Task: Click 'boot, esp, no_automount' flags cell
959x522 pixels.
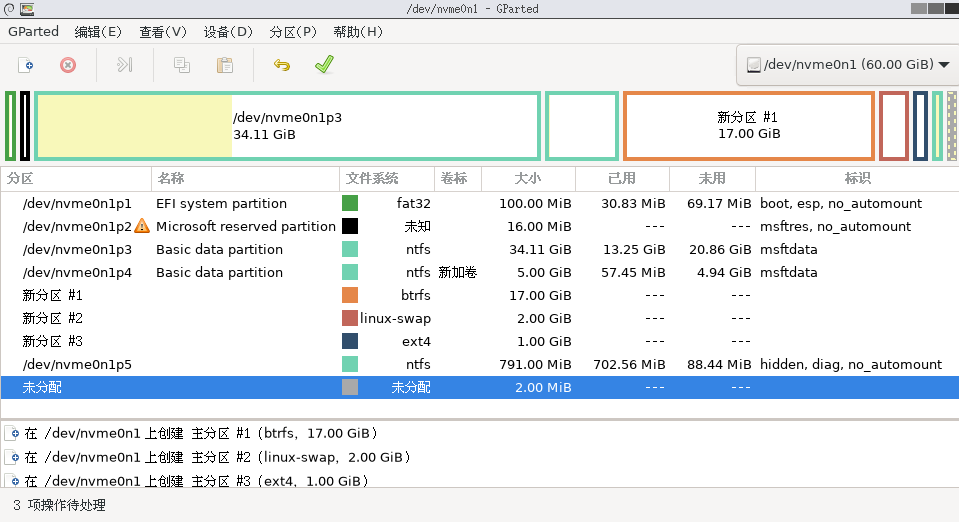Action: coord(841,203)
